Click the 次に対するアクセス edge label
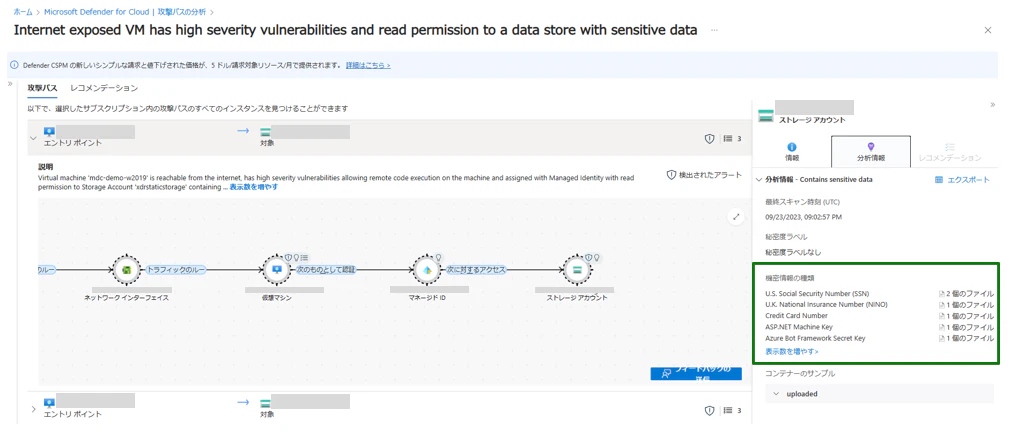This screenshot has width=1023, height=434. pos(476,269)
